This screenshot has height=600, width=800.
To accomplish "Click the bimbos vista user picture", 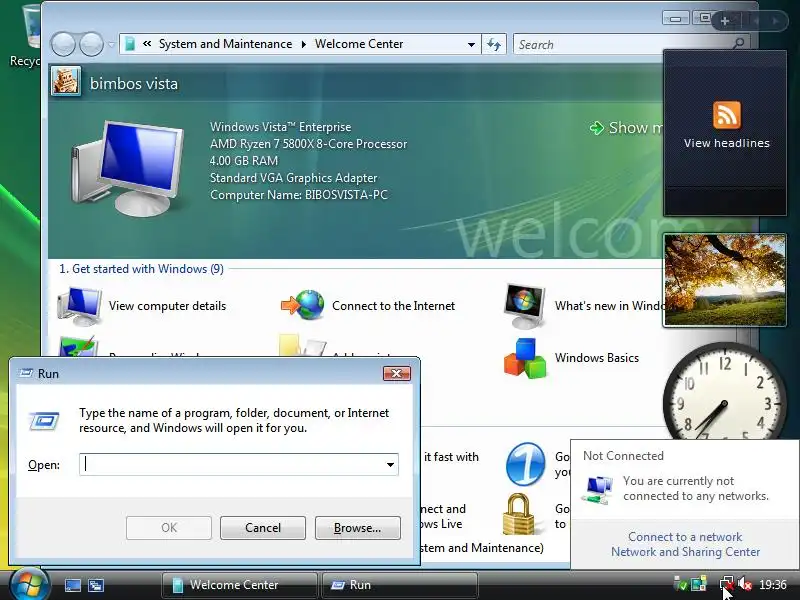I will pyautogui.click(x=66, y=82).
